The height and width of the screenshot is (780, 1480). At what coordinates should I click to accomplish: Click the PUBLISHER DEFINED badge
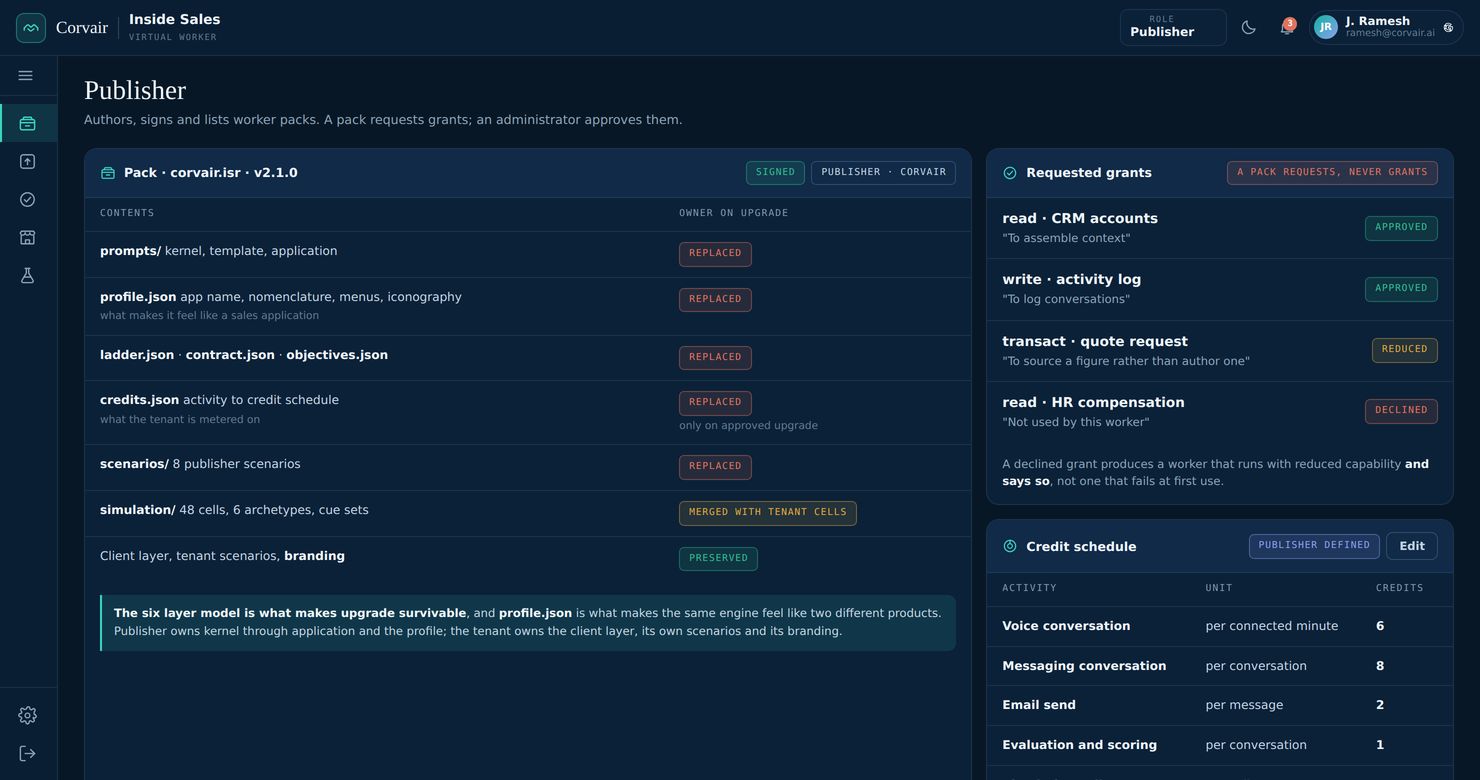[x=1314, y=546]
